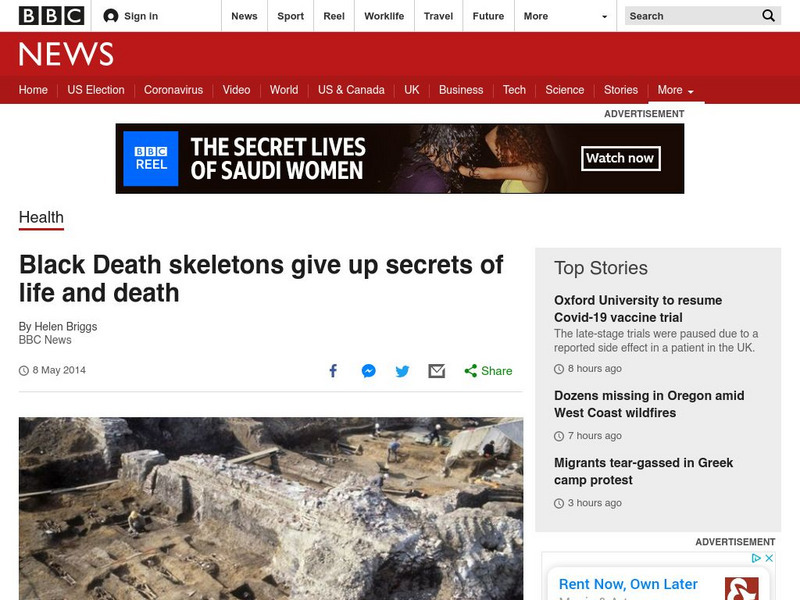800x600 pixels.
Task: Click the search magnifier icon
Action: [768, 16]
